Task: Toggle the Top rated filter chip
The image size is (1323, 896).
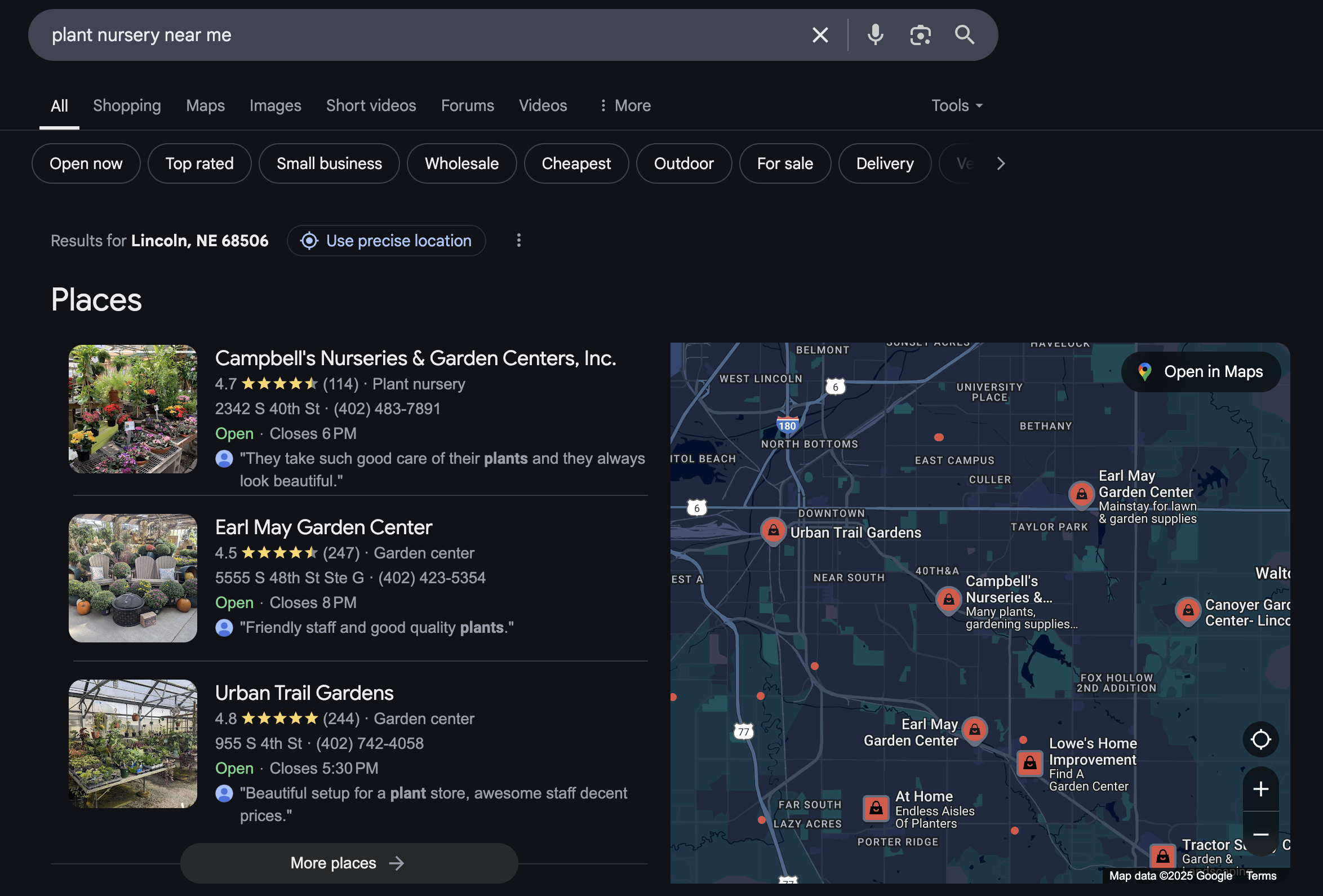Action: tap(199, 164)
